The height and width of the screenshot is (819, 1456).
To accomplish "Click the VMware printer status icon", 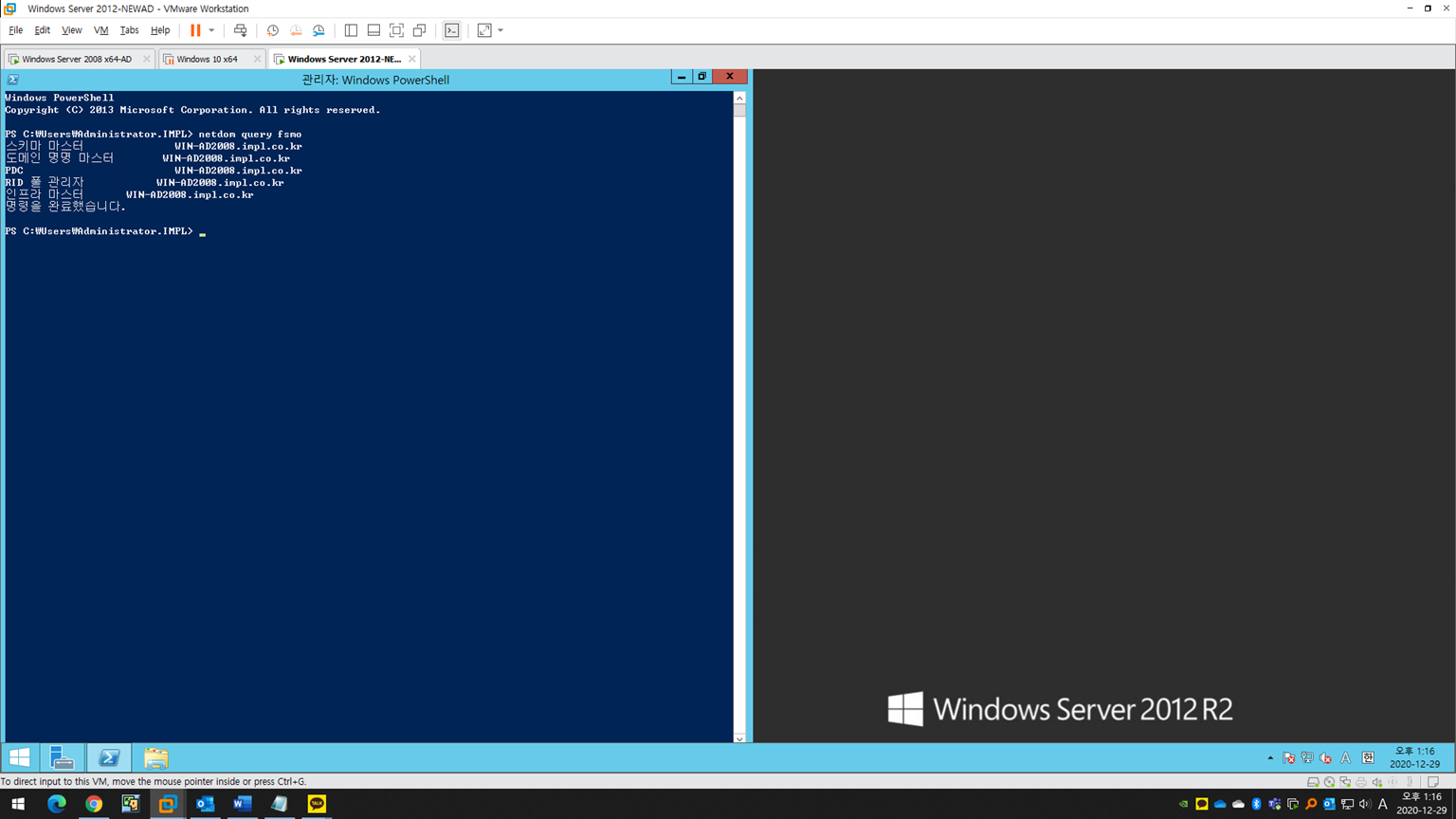I will (1361, 782).
